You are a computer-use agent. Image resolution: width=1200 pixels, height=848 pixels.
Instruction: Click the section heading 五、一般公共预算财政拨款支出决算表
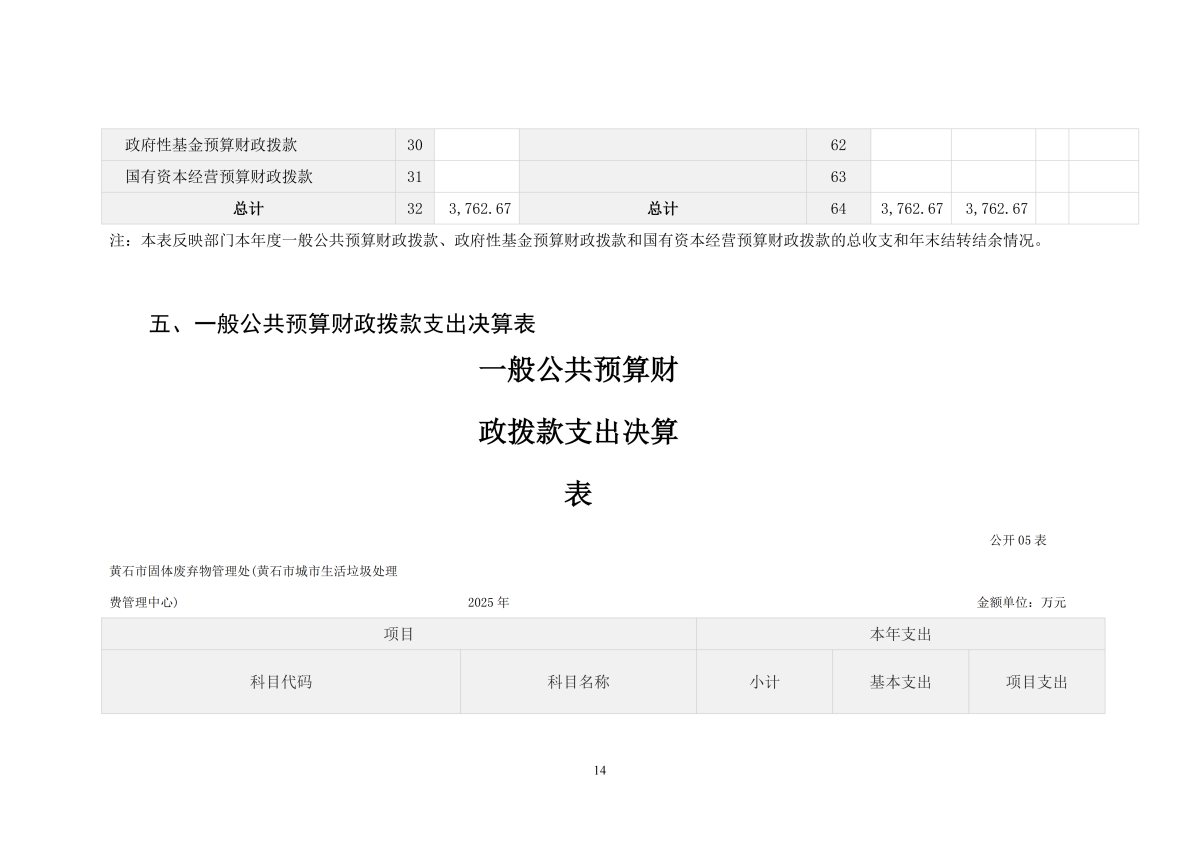click(x=343, y=324)
